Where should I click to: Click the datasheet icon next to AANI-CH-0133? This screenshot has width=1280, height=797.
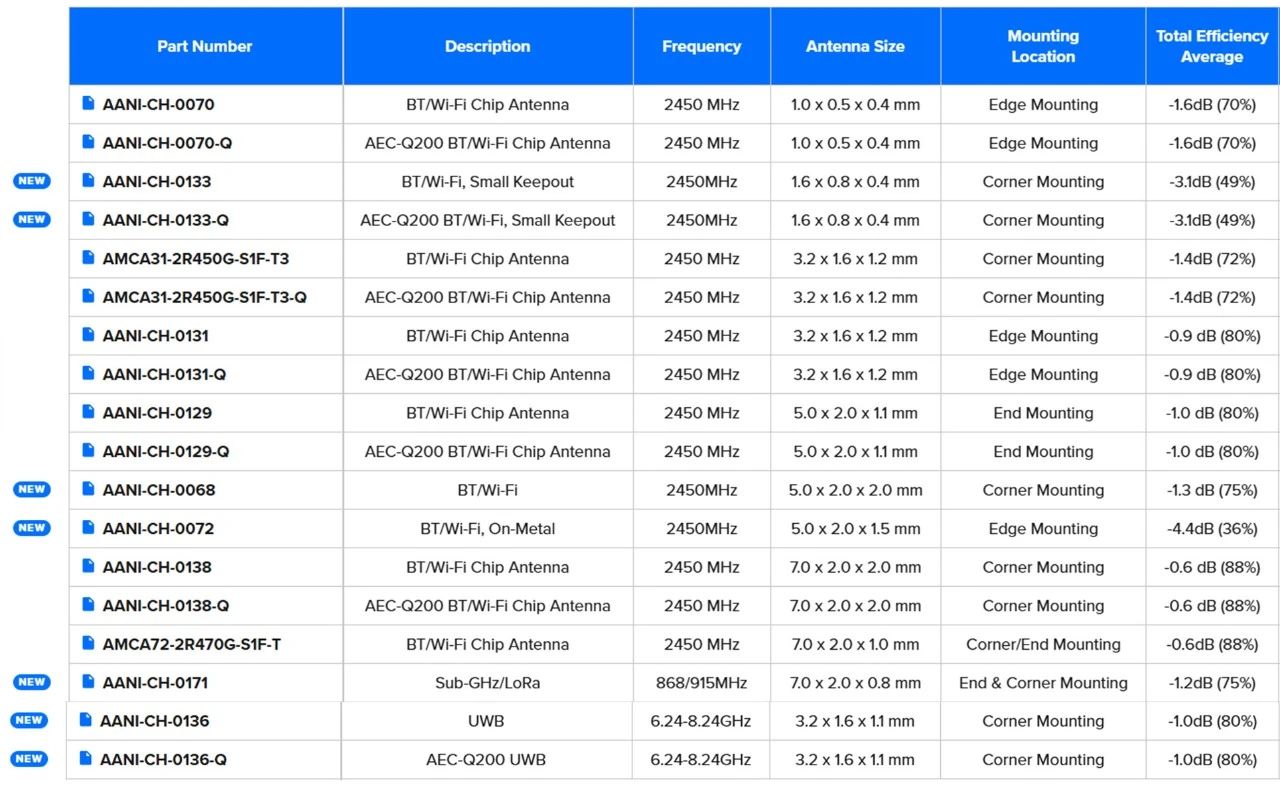[88, 181]
